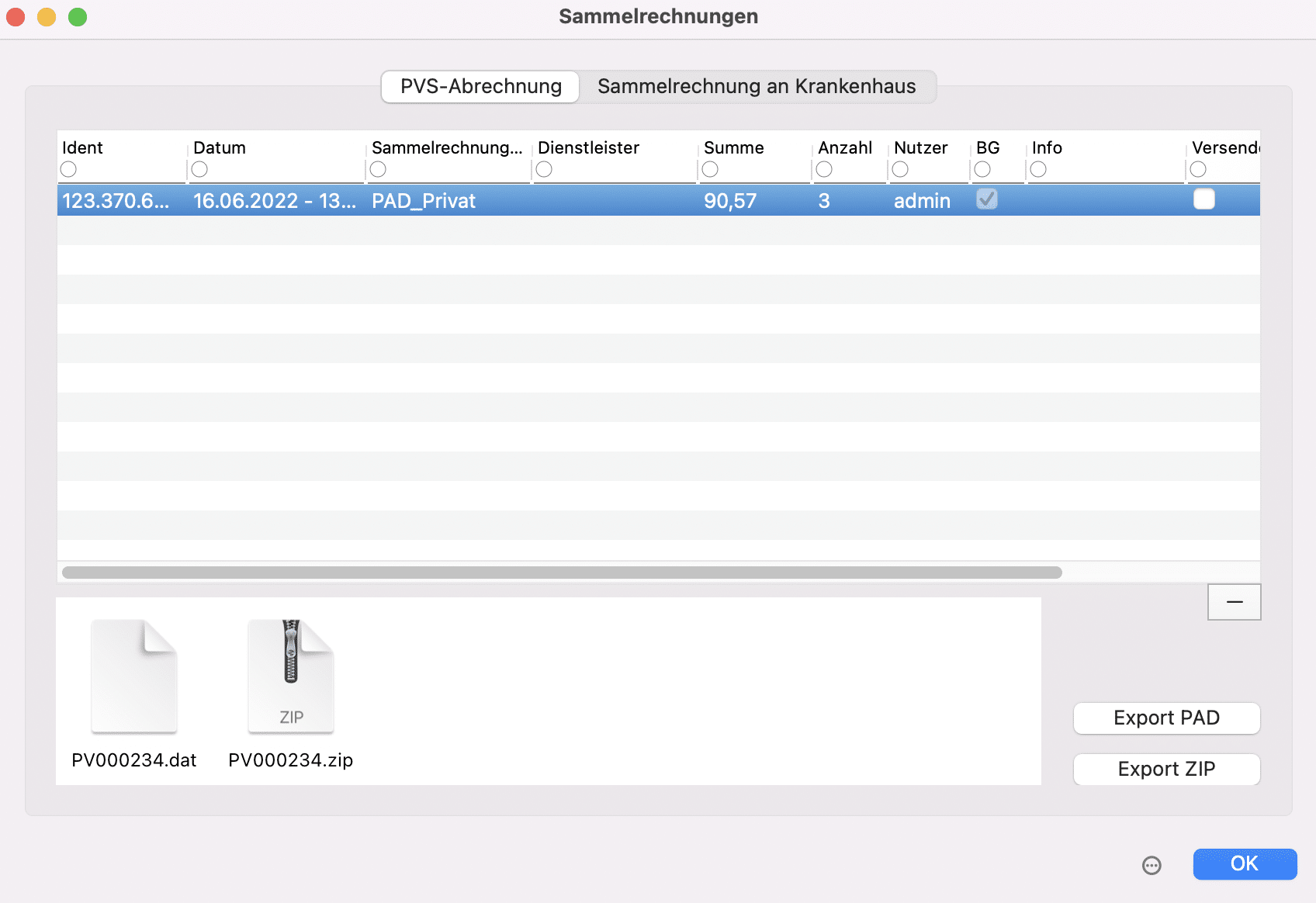Click the 90,57 sum cell
The height and width of the screenshot is (903, 1316).
[x=730, y=201]
